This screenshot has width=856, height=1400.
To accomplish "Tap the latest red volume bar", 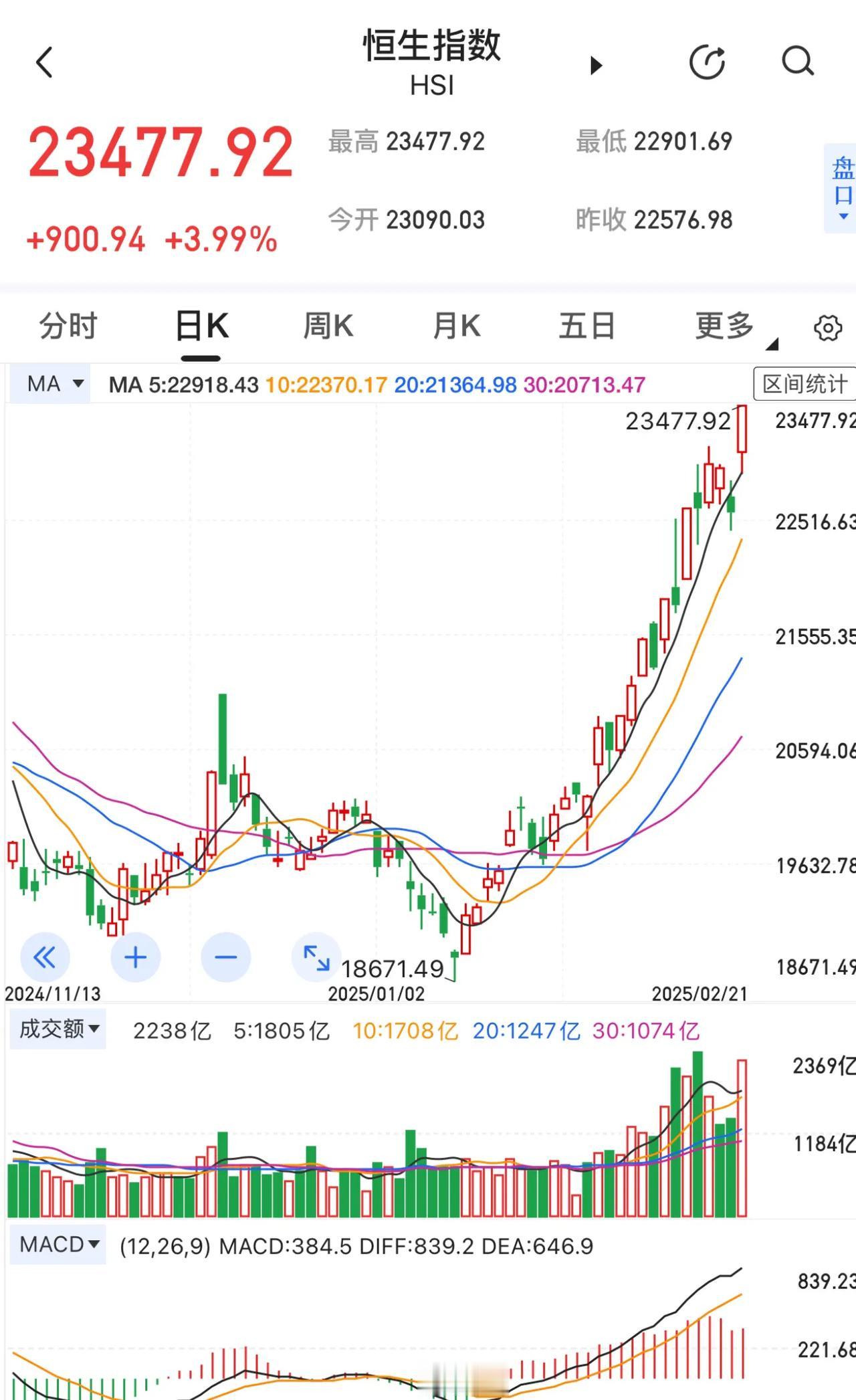I will pos(742,1138).
